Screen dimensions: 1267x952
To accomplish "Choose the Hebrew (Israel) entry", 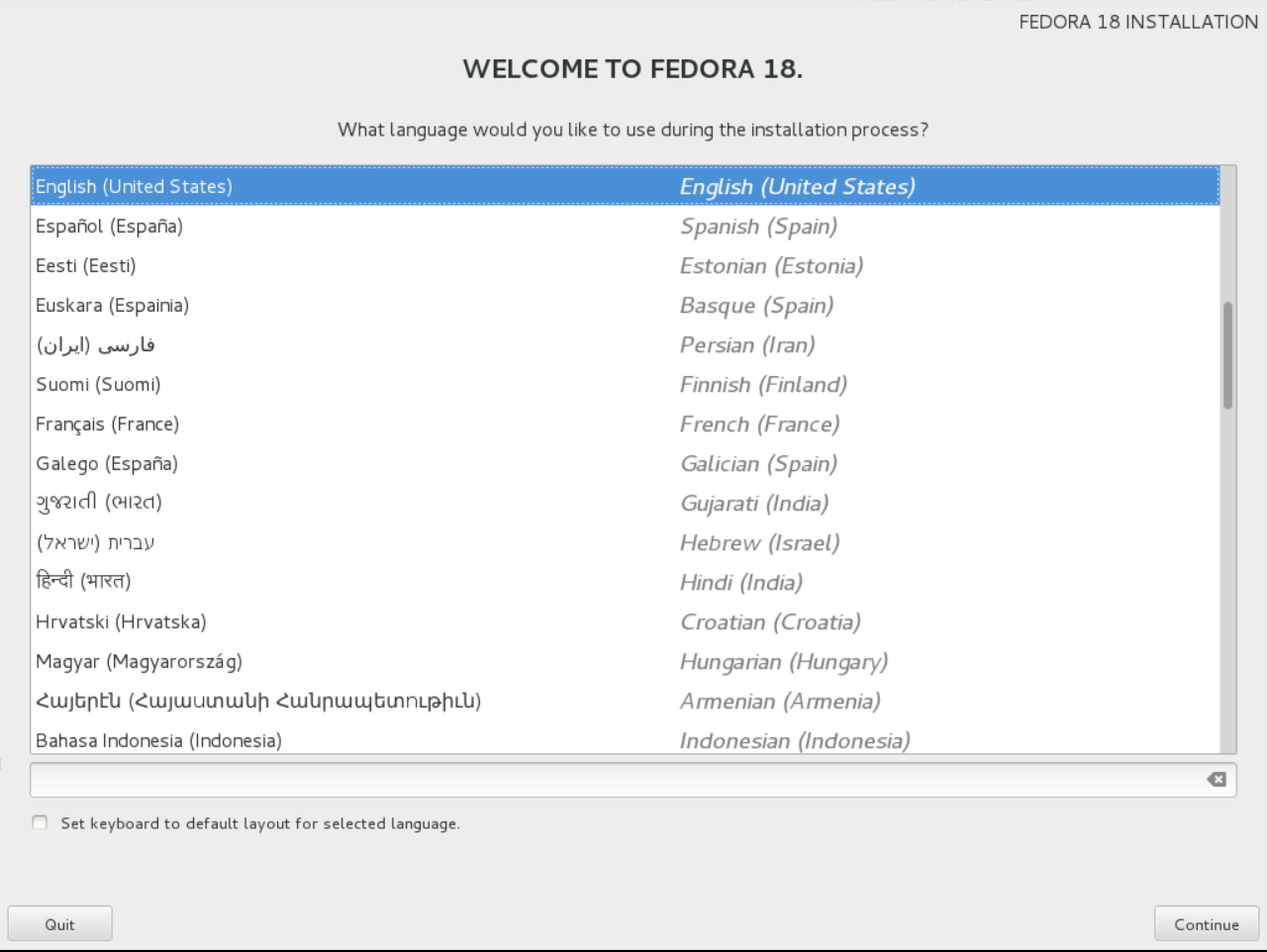I will click(x=626, y=542).
